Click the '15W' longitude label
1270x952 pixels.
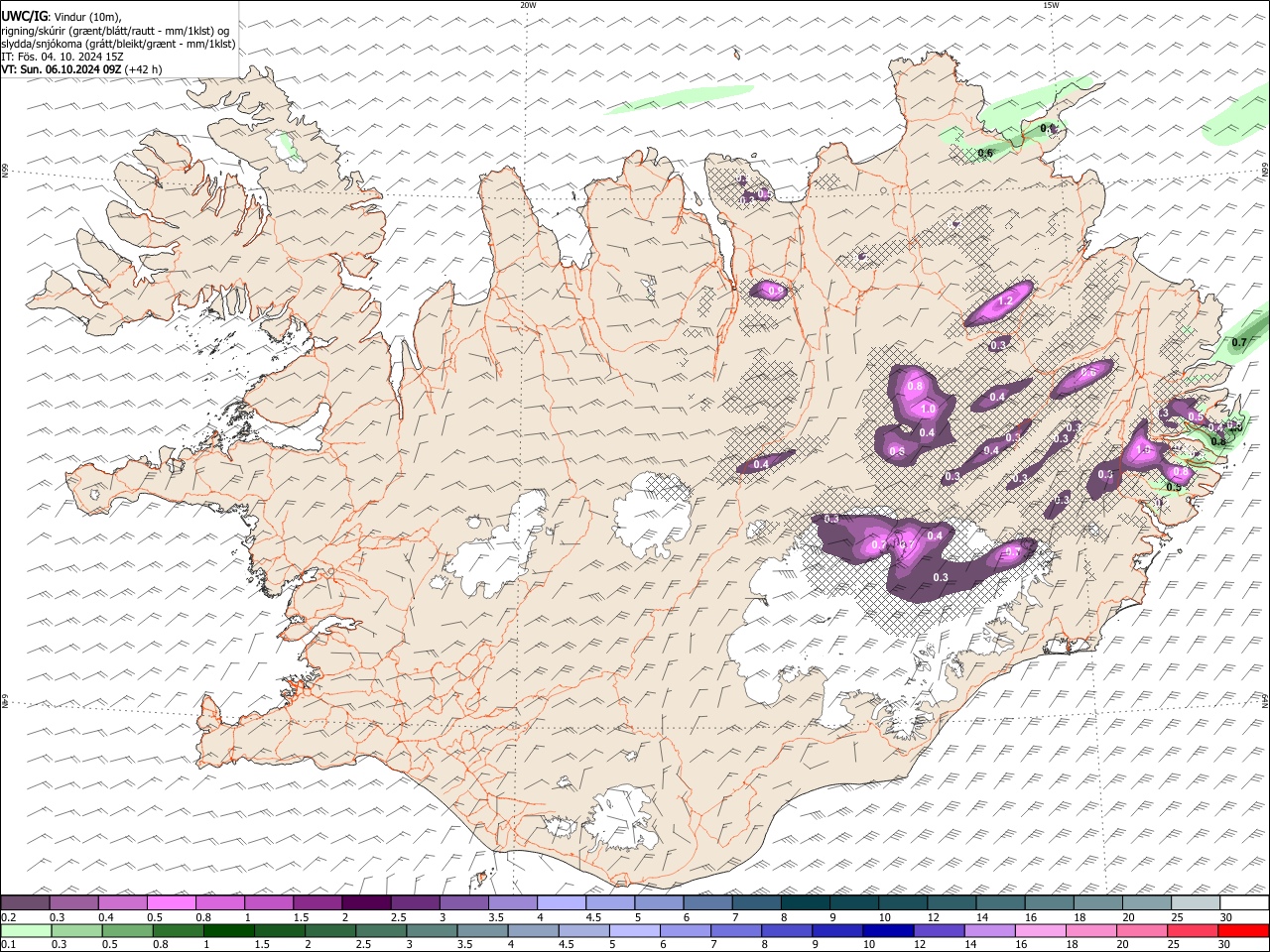coord(1051,5)
